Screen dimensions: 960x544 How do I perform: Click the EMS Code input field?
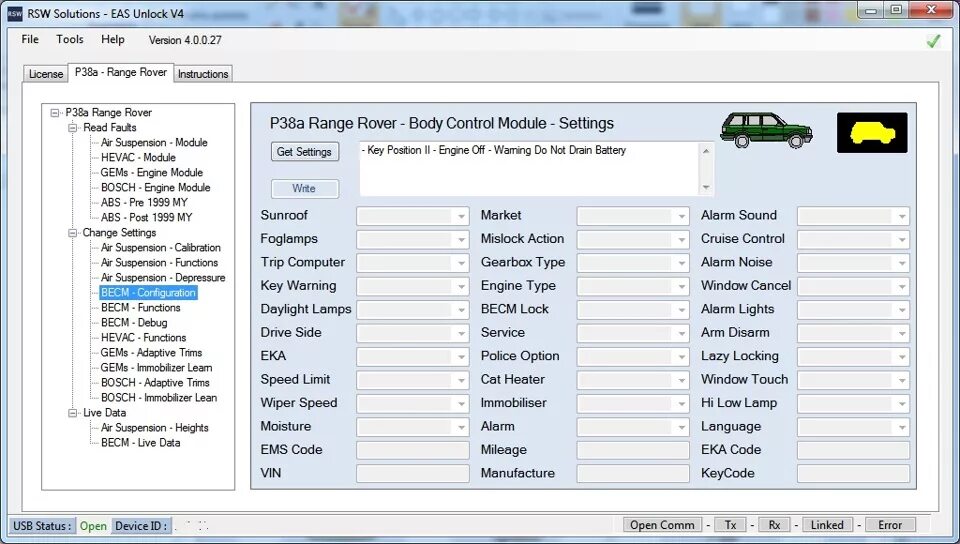coord(413,450)
